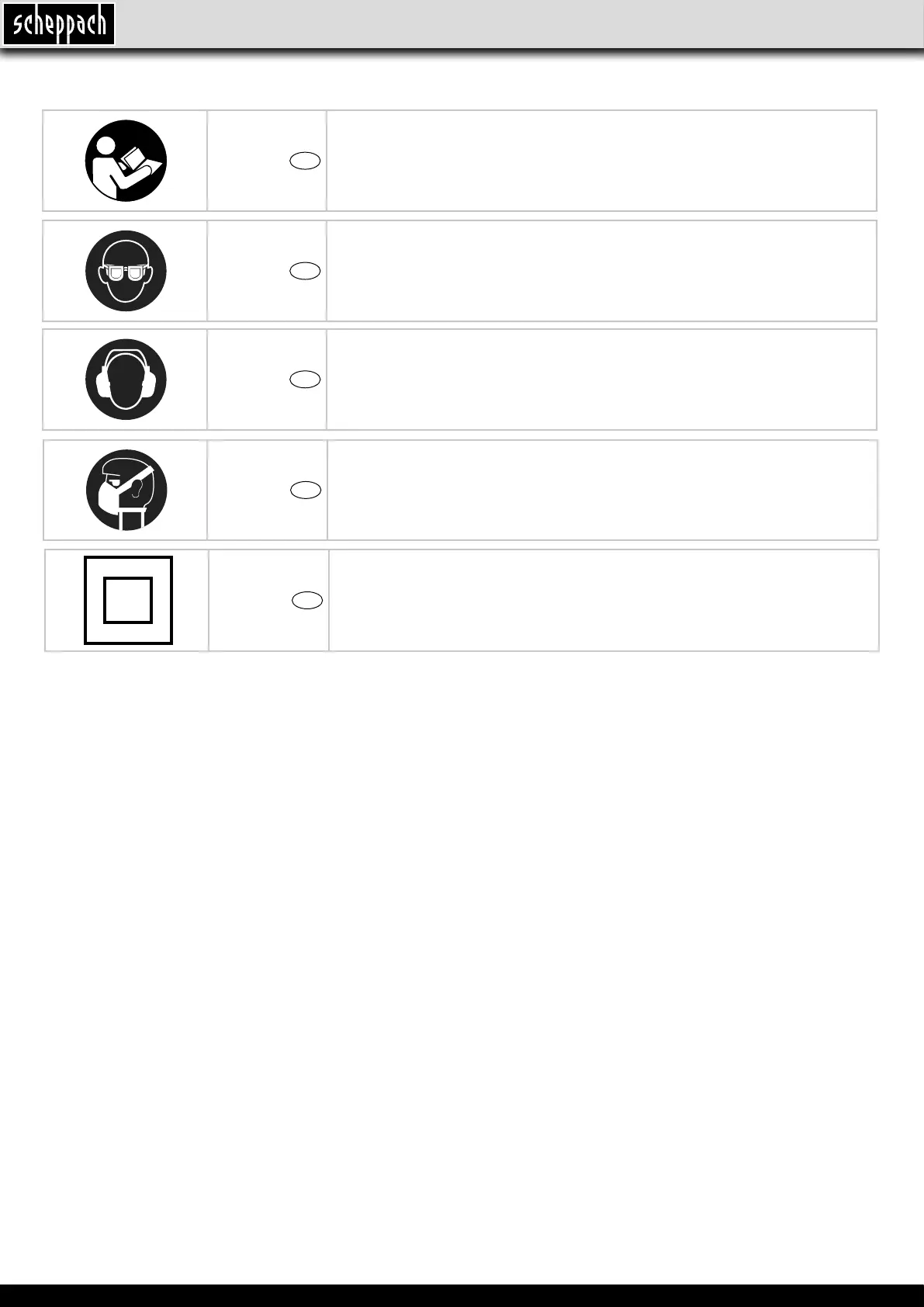
Task: Click the empty description box in double-insulation row
Action: (x=604, y=601)
